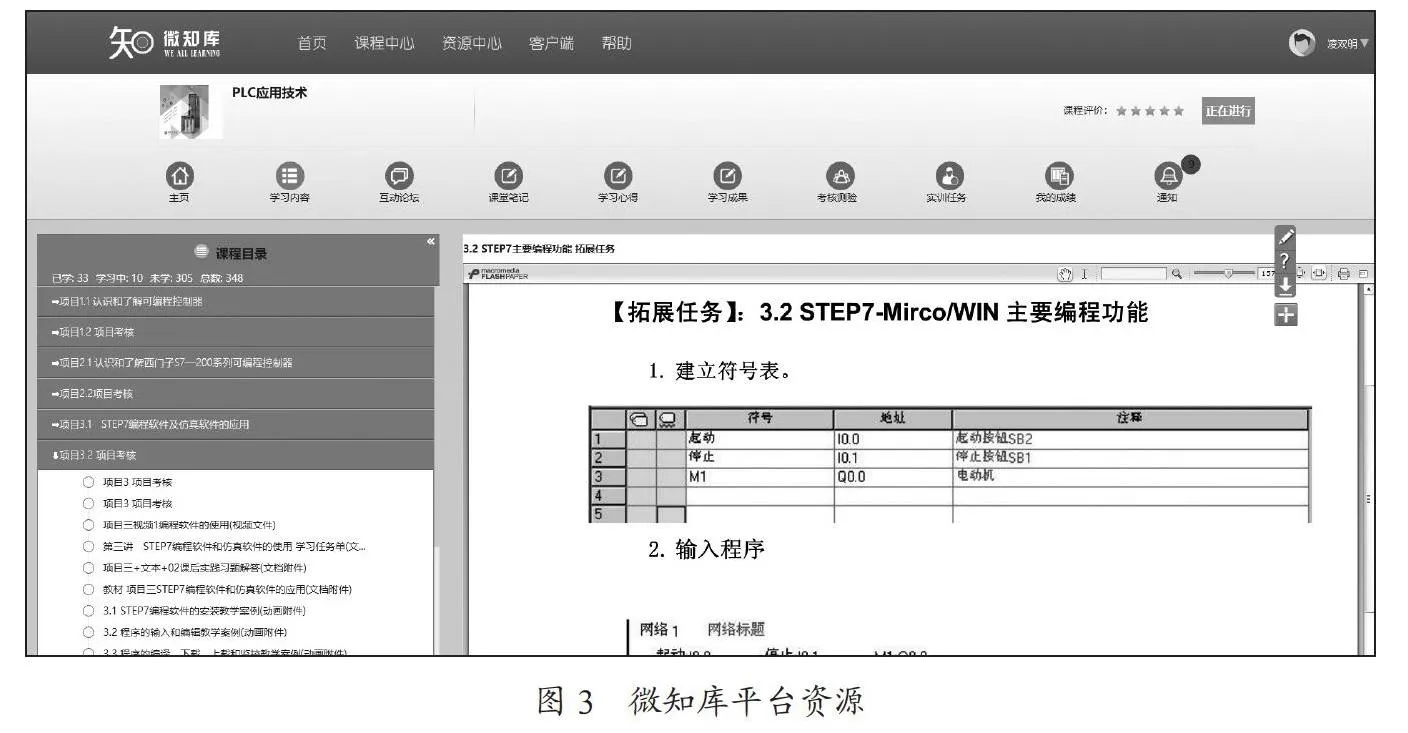Expand 项目3.1 STEP7编程软件及仿真软件的应用

236,424
